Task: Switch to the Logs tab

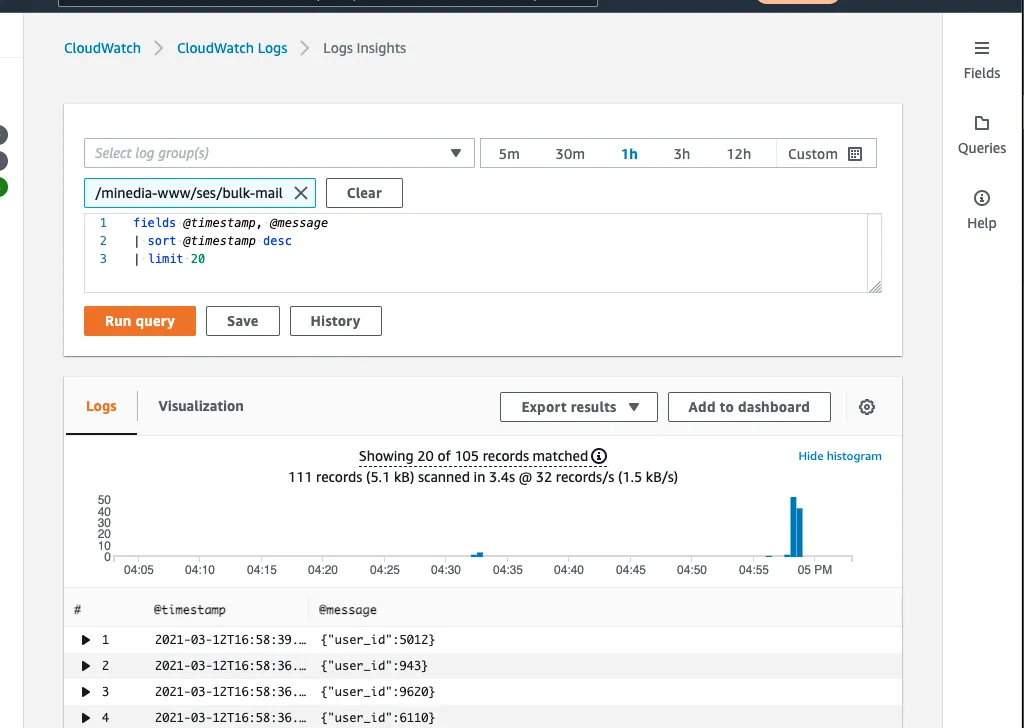Action: pyautogui.click(x=101, y=407)
